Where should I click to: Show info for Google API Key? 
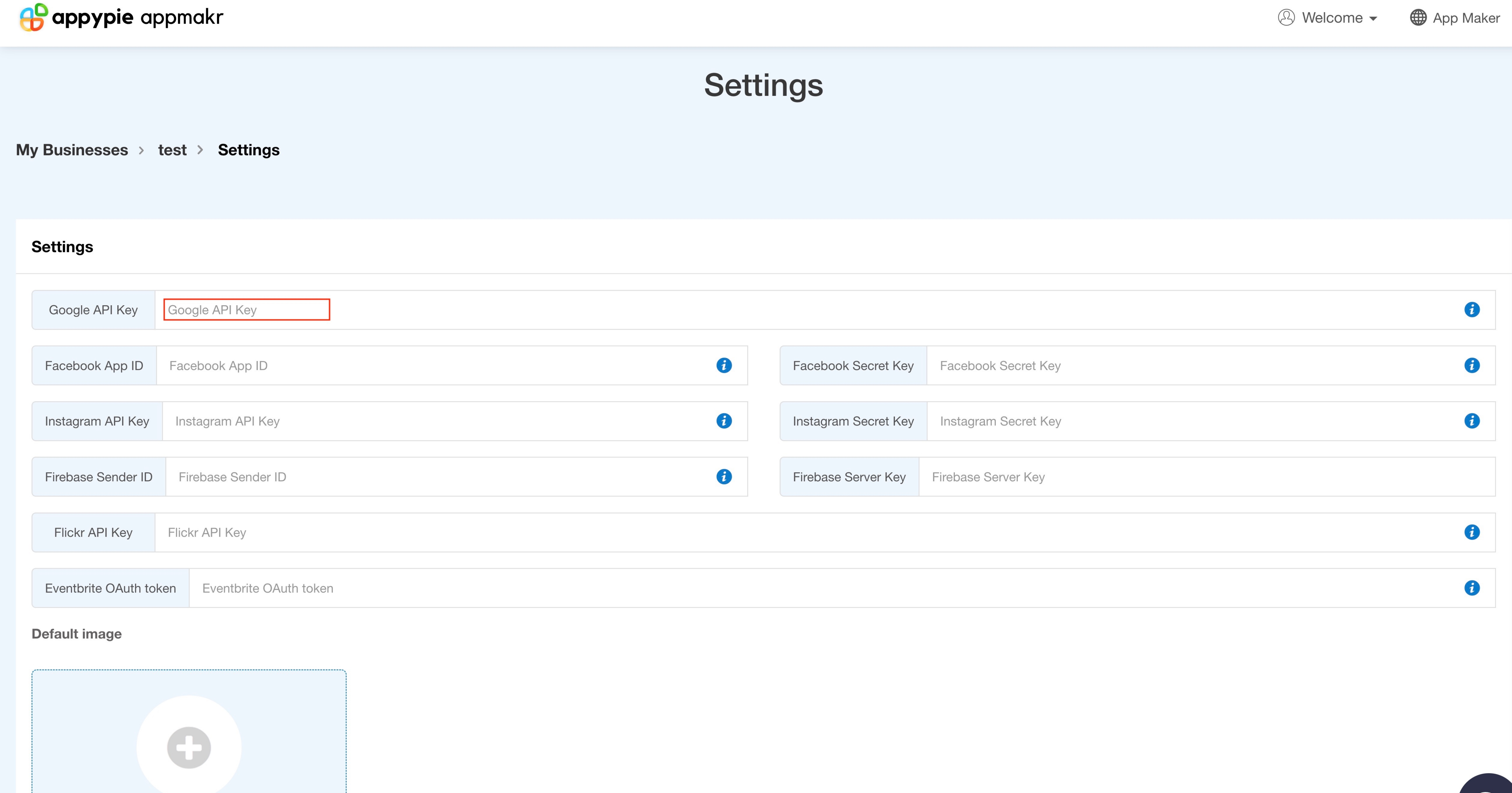coord(1471,310)
